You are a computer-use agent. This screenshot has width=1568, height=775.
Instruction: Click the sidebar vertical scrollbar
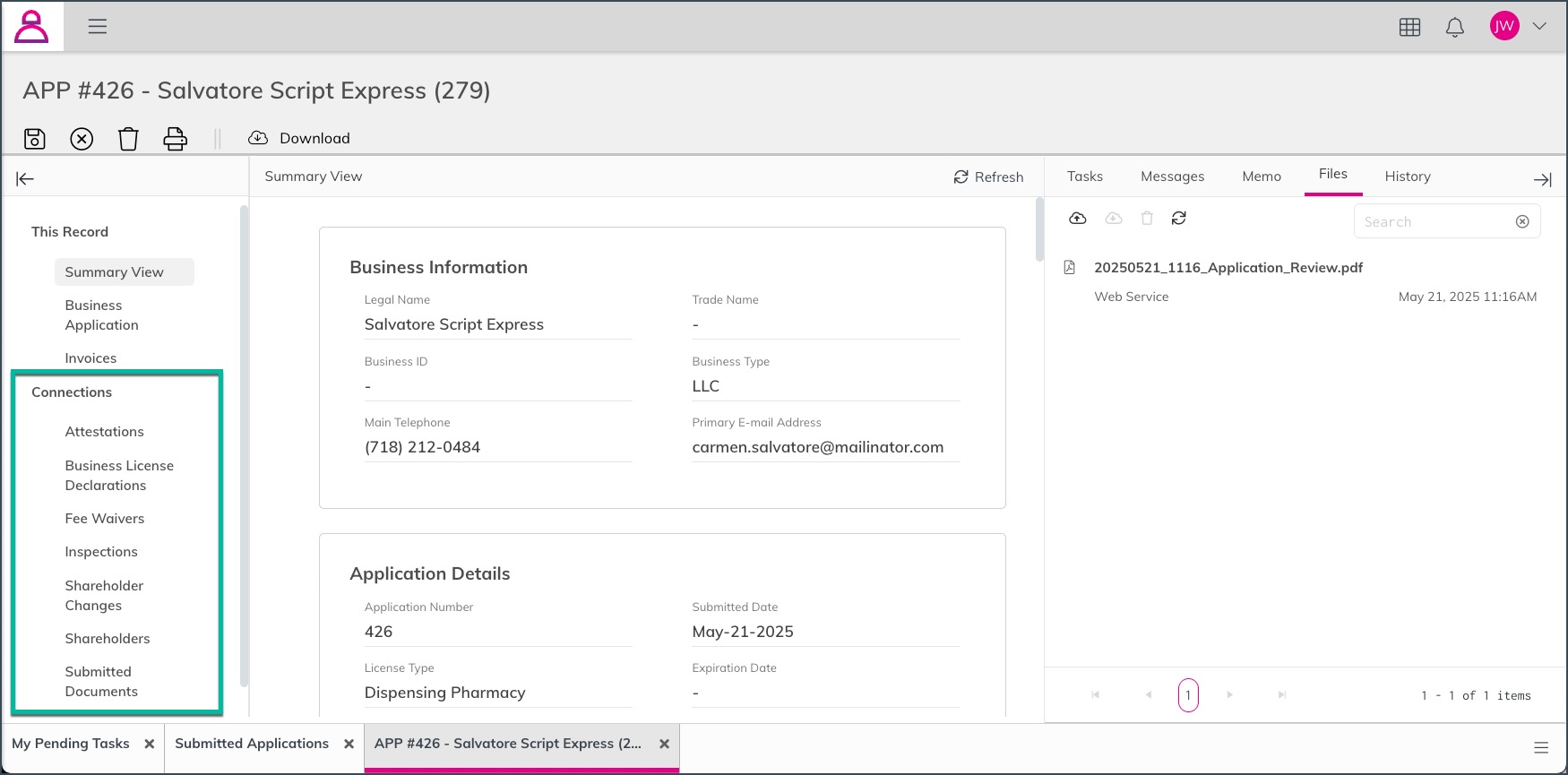tap(244, 445)
